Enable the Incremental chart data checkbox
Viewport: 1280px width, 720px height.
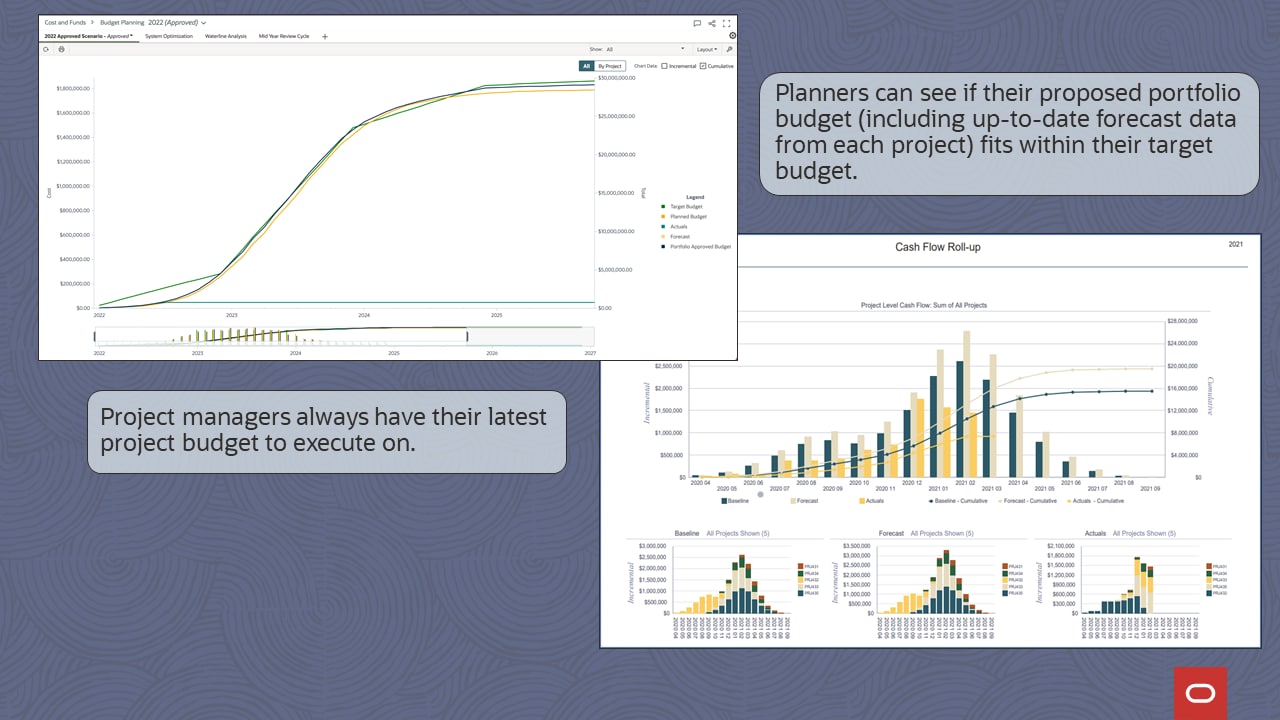(665, 66)
